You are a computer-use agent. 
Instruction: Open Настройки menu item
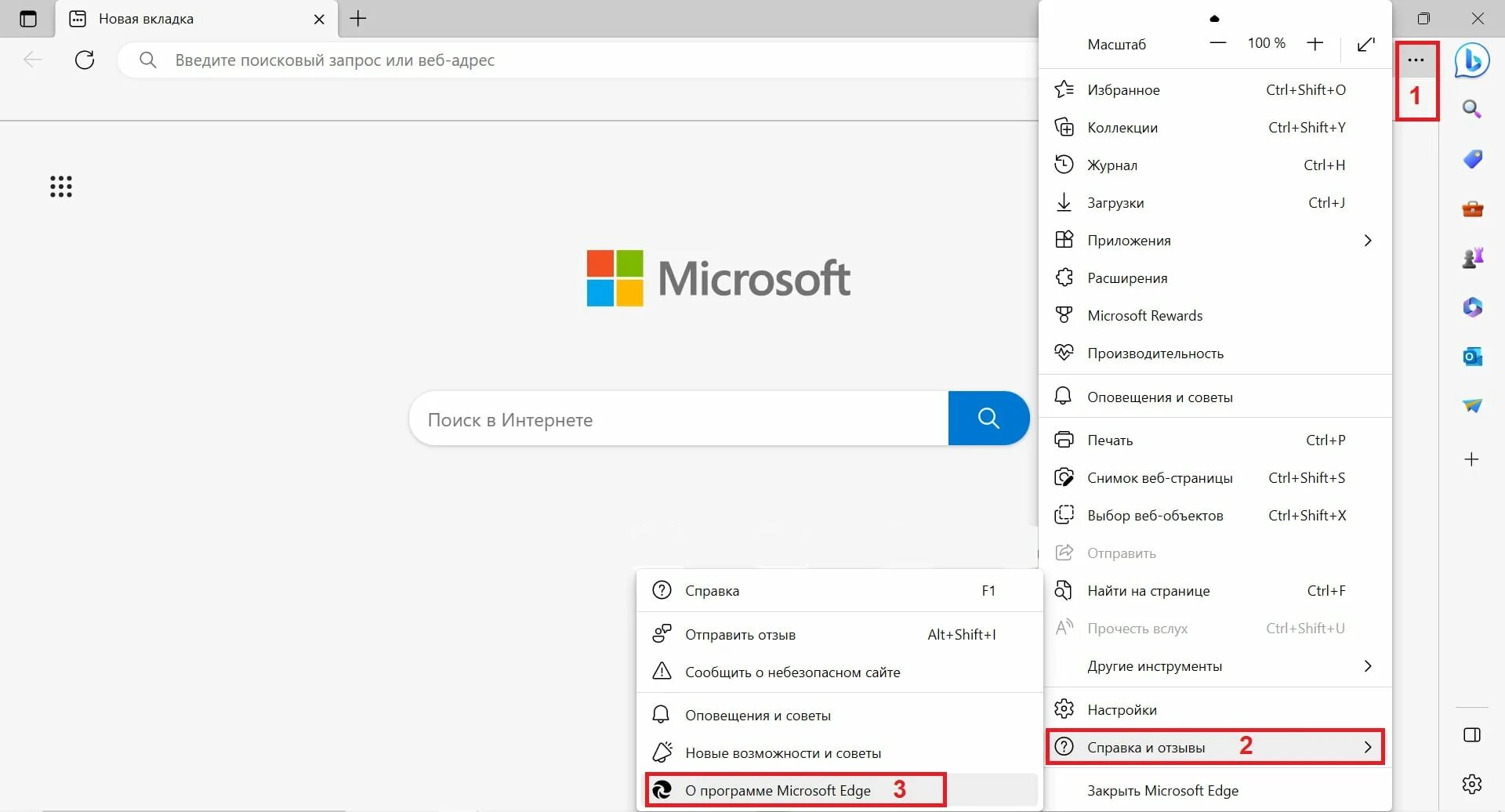(x=1215, y=709)
